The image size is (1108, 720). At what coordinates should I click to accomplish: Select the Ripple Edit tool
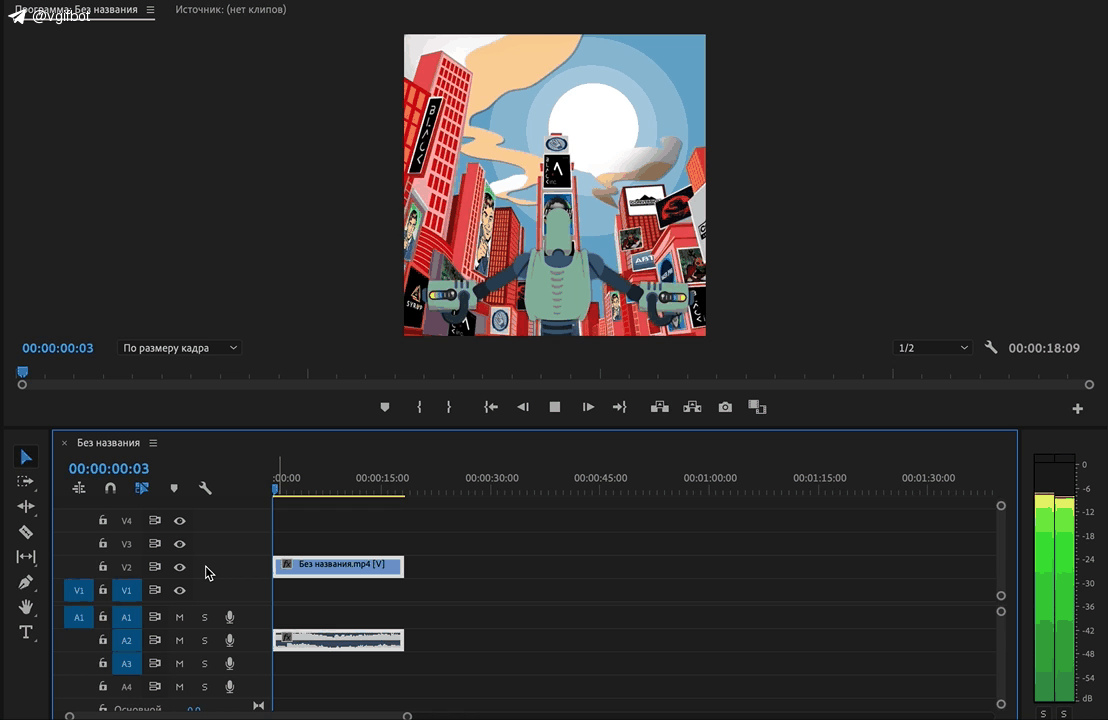(25, 507)
